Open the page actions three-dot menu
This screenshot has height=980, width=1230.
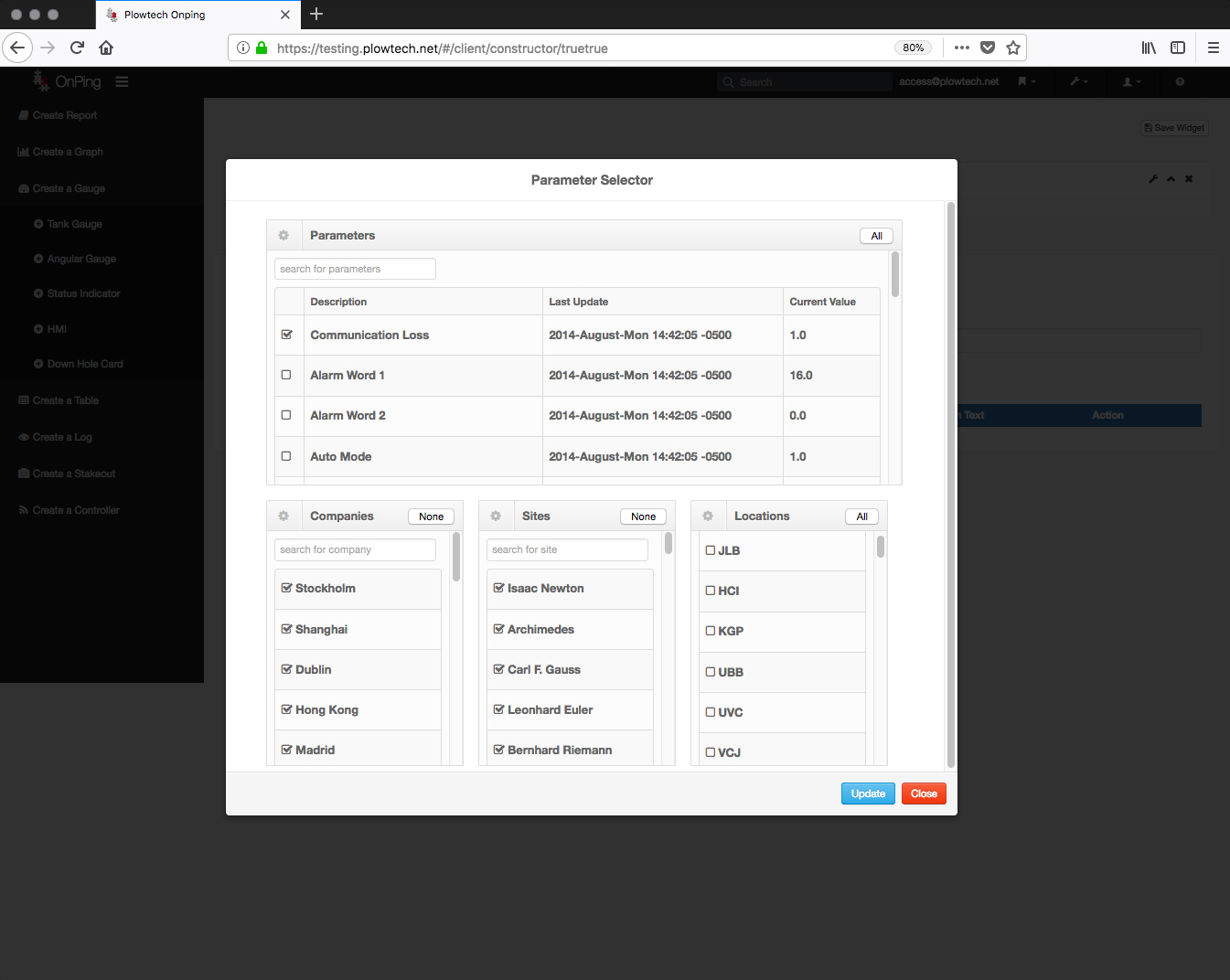(962, 48)
